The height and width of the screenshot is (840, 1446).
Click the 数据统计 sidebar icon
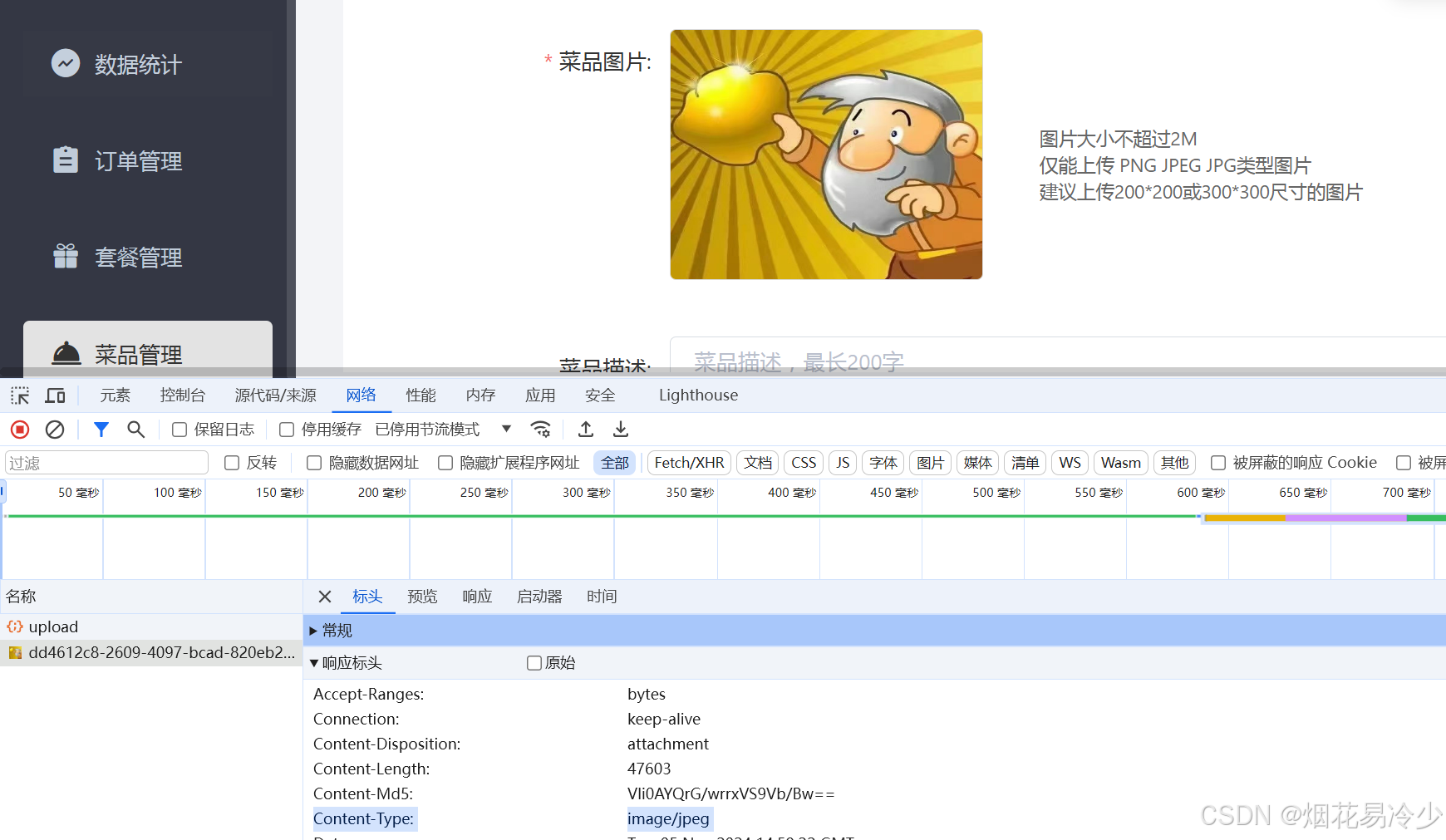pyautogui.click(x=66, y=63)
